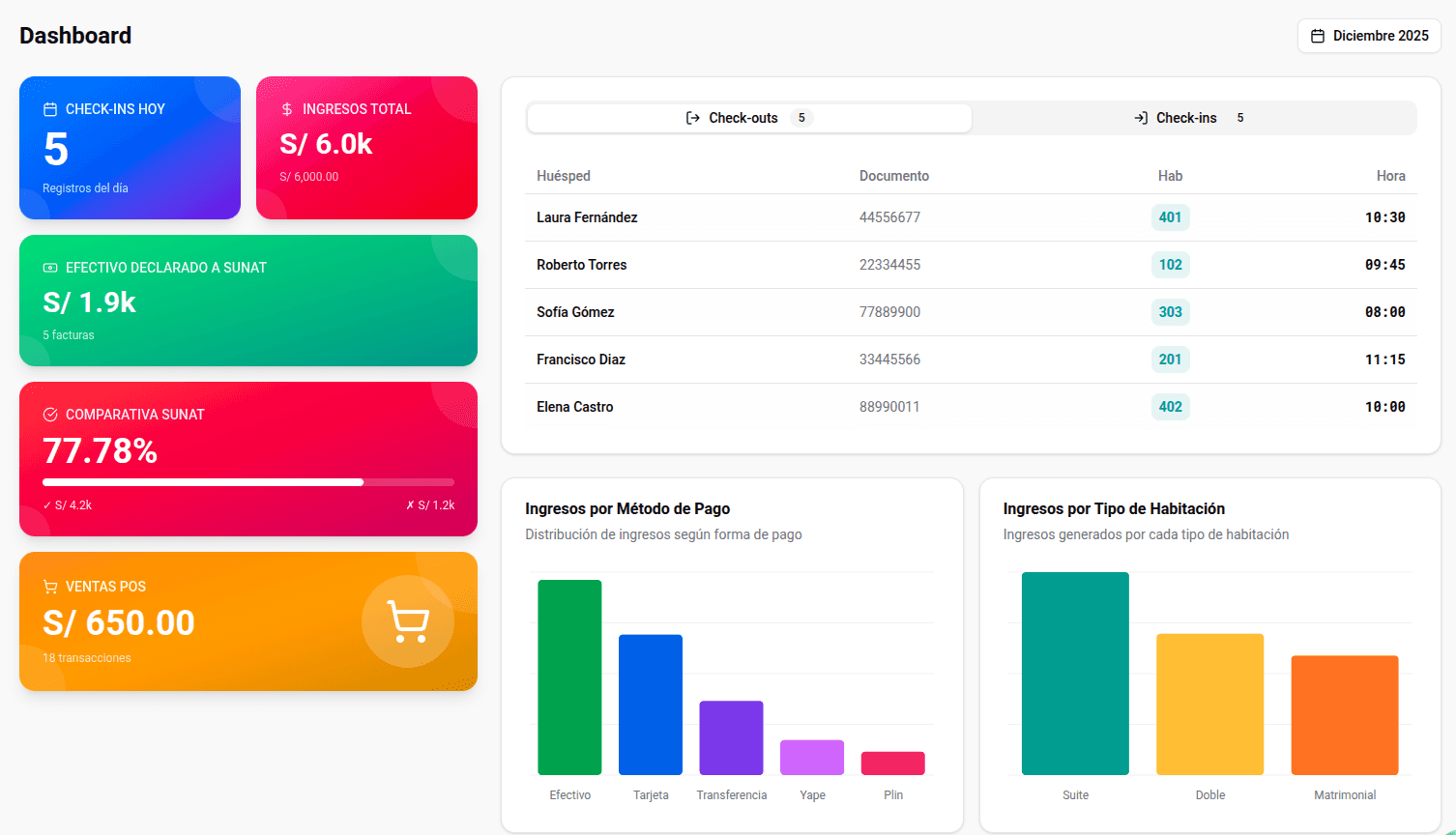Image resolution: width=1456 pixels, height=835 pixels.
Task: Click the calendar icon in the Diciembre 2025 selector
Action: 1318,35
